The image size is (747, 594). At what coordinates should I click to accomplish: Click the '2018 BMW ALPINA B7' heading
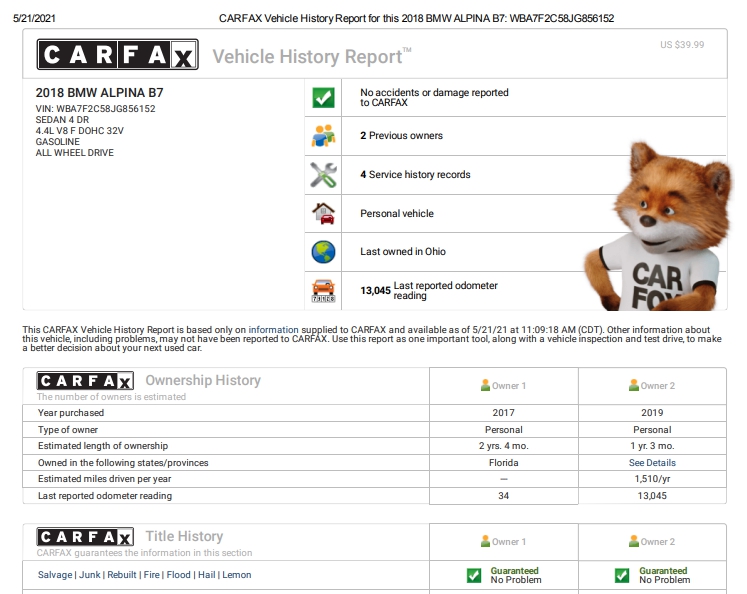(x=99, y=92)
